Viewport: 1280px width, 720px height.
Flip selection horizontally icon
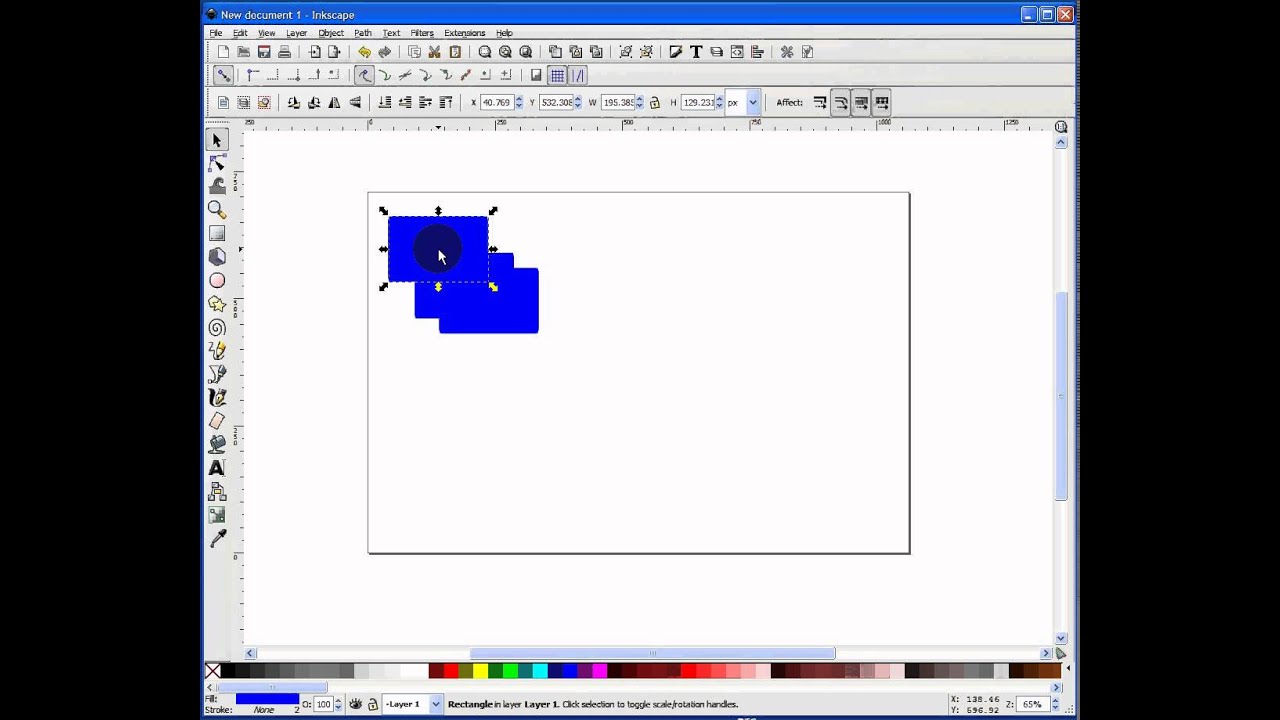point(334,102)
